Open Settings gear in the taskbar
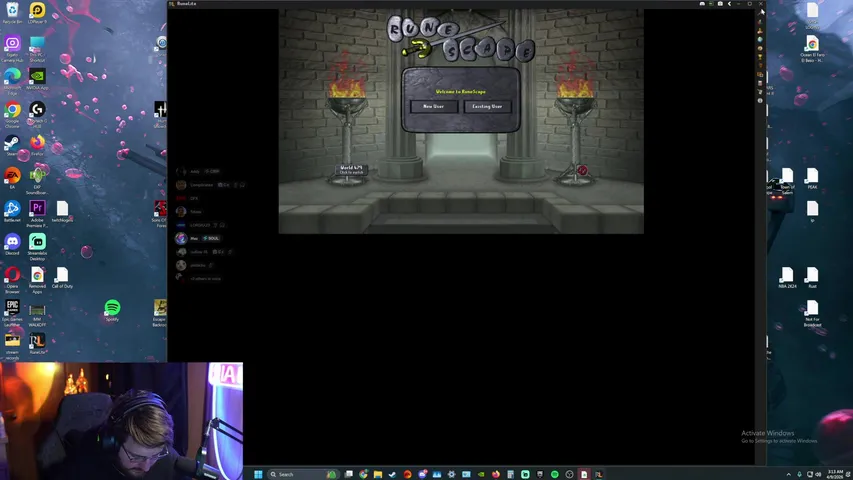 coord(452,474)
